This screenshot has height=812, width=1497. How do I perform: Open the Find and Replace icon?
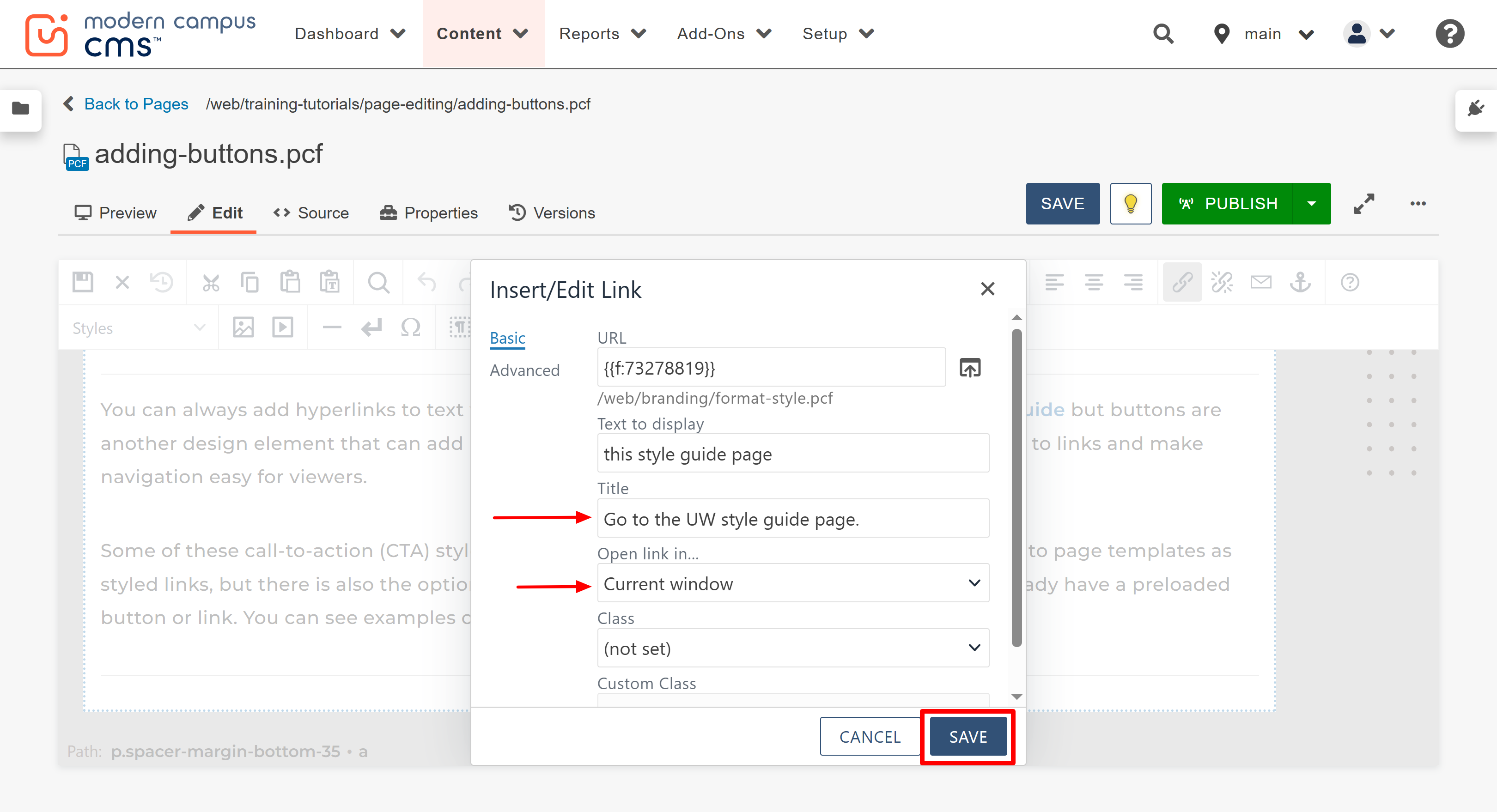[x=378, y=282]
